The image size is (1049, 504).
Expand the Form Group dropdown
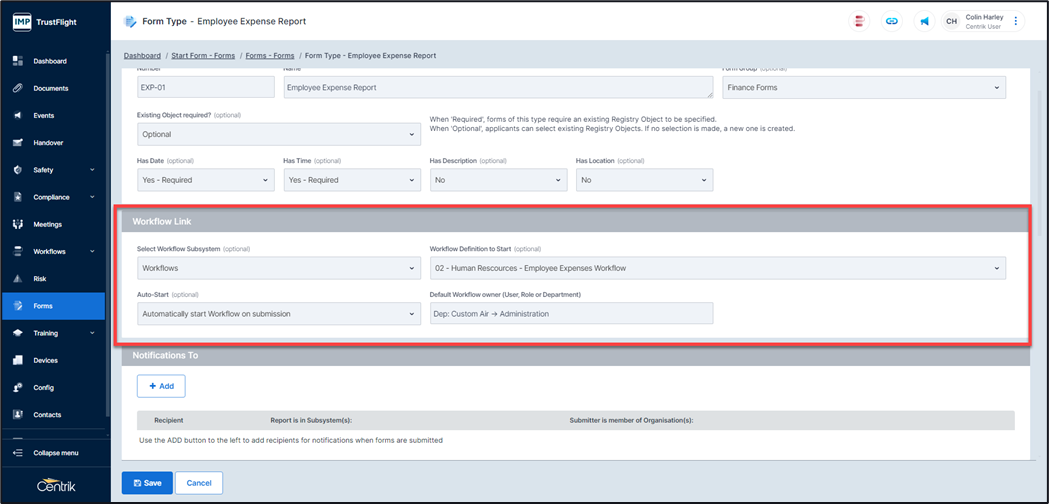click(863, 88)
